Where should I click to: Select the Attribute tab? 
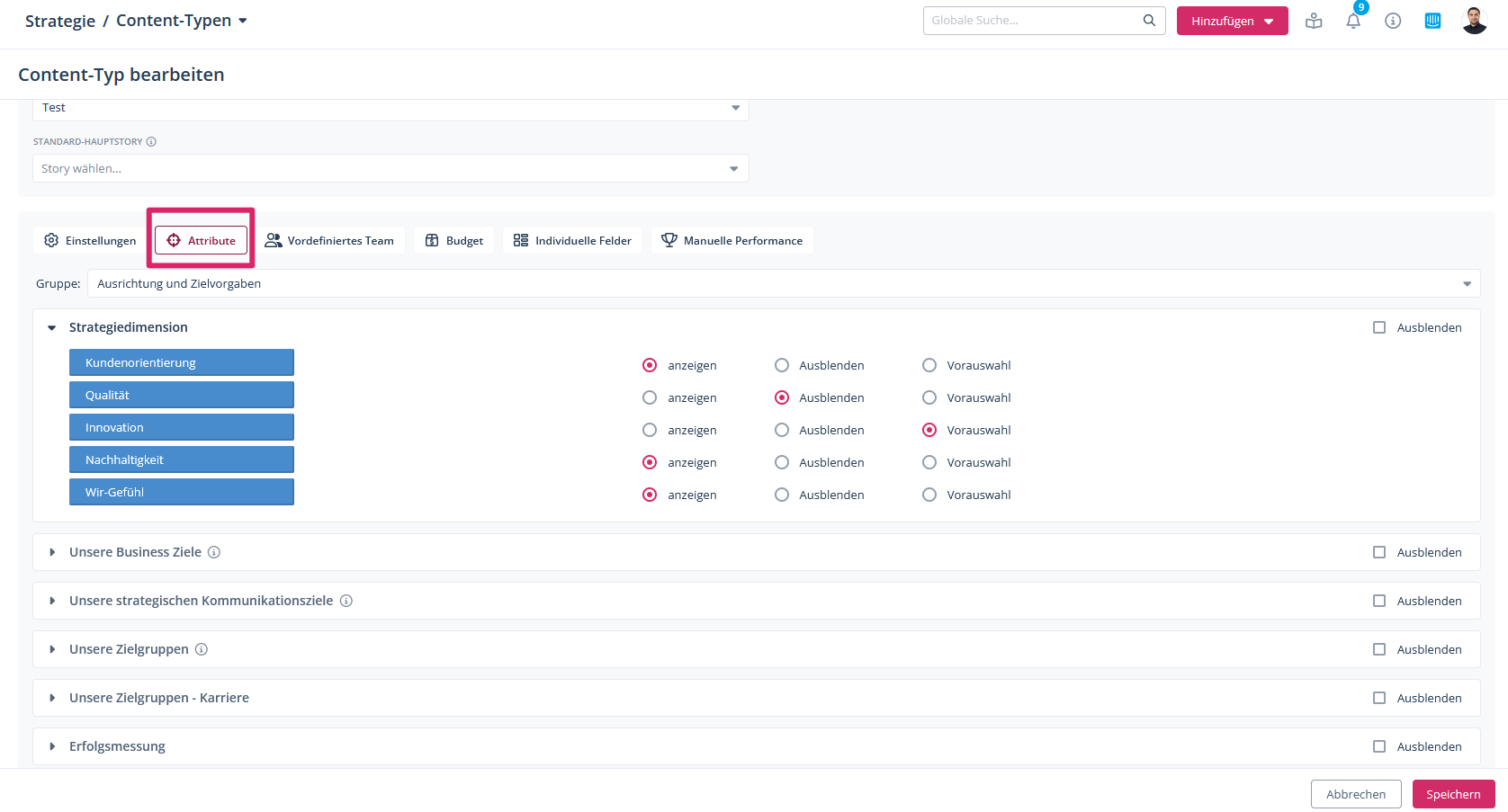coord(201,240)
